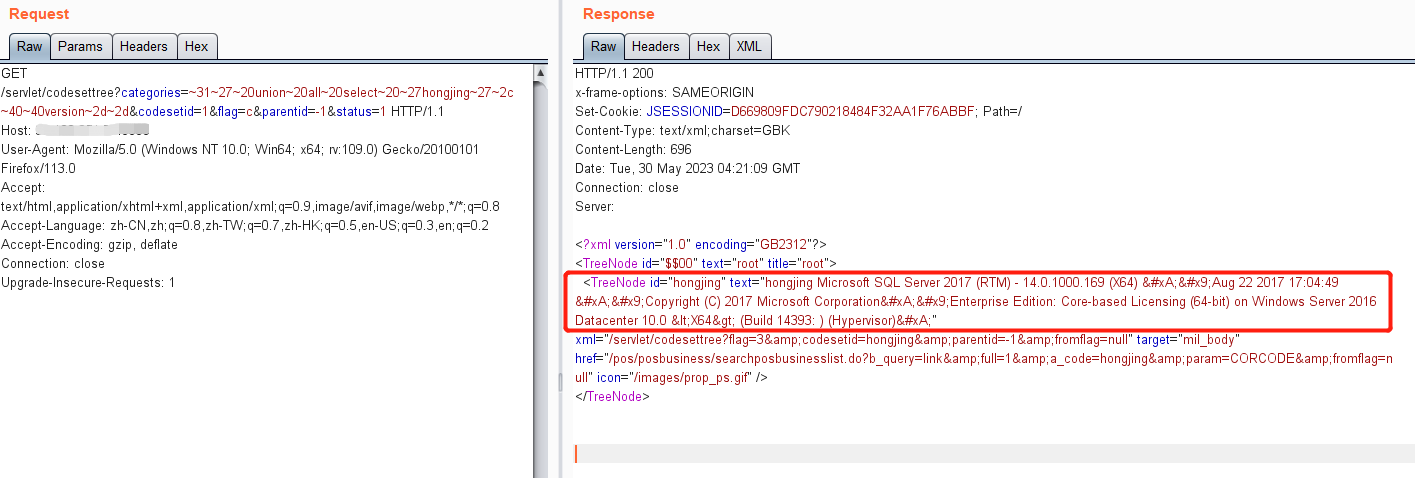Switch to the Request Hex tab
The image size is (1415, 478).
(x=197, y=46)
